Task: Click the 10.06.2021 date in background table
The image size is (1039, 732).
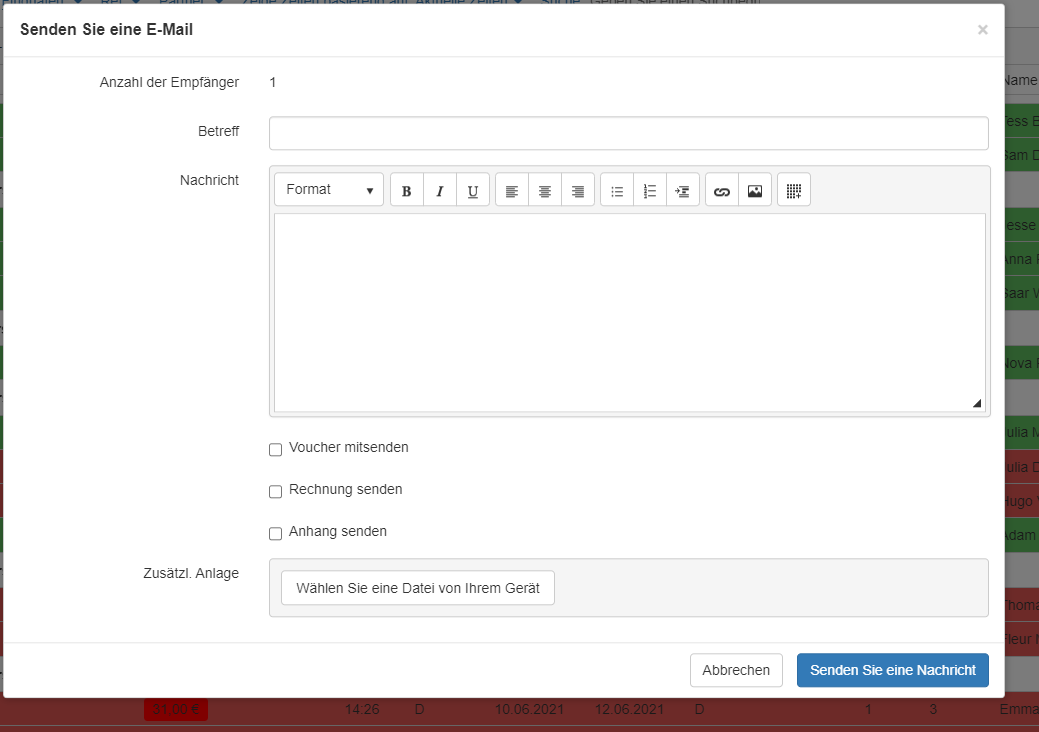Action: tap(529, 709)
